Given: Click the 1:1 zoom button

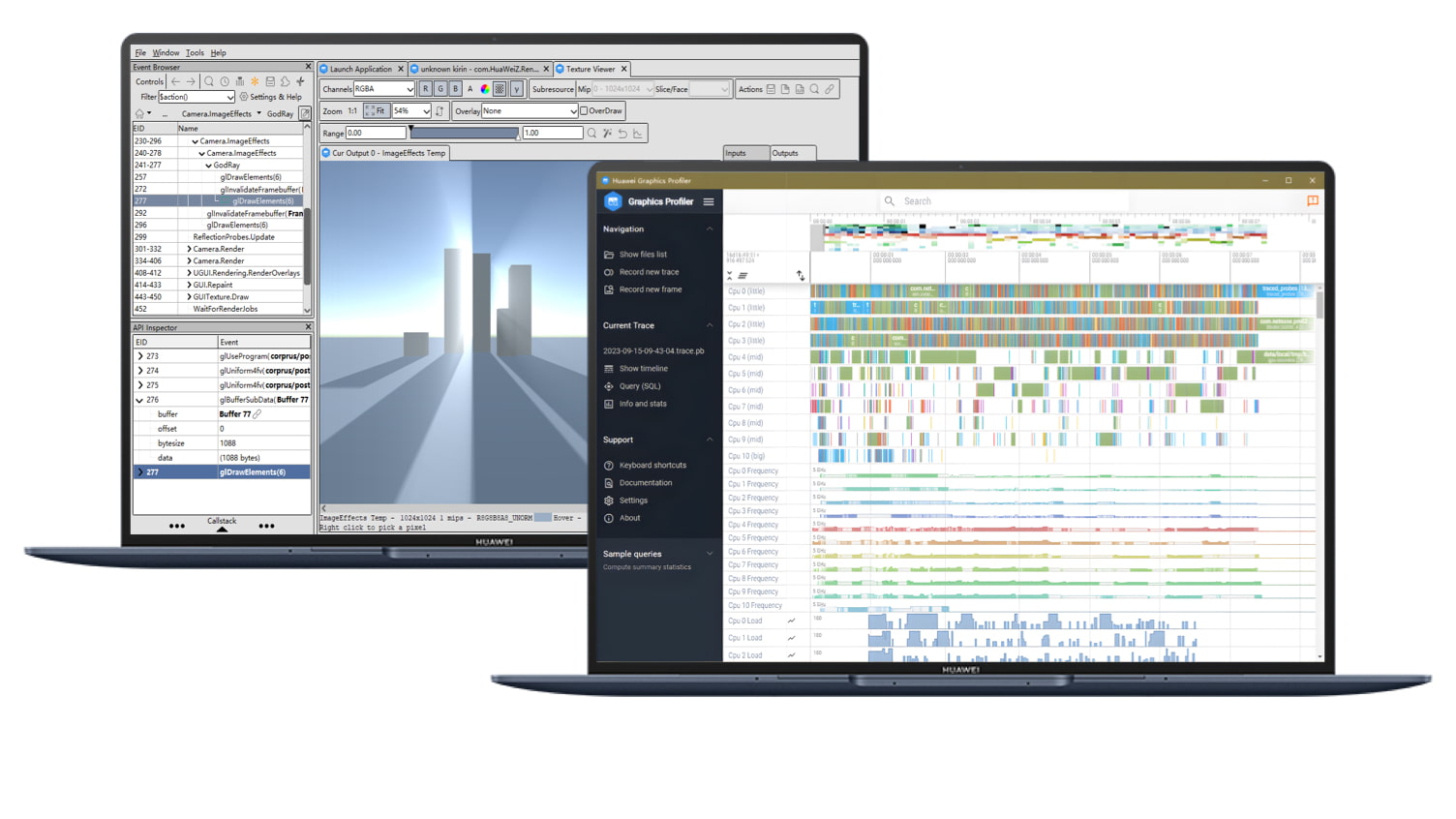Looking at the screenshot, I should (x=352, y=111).
